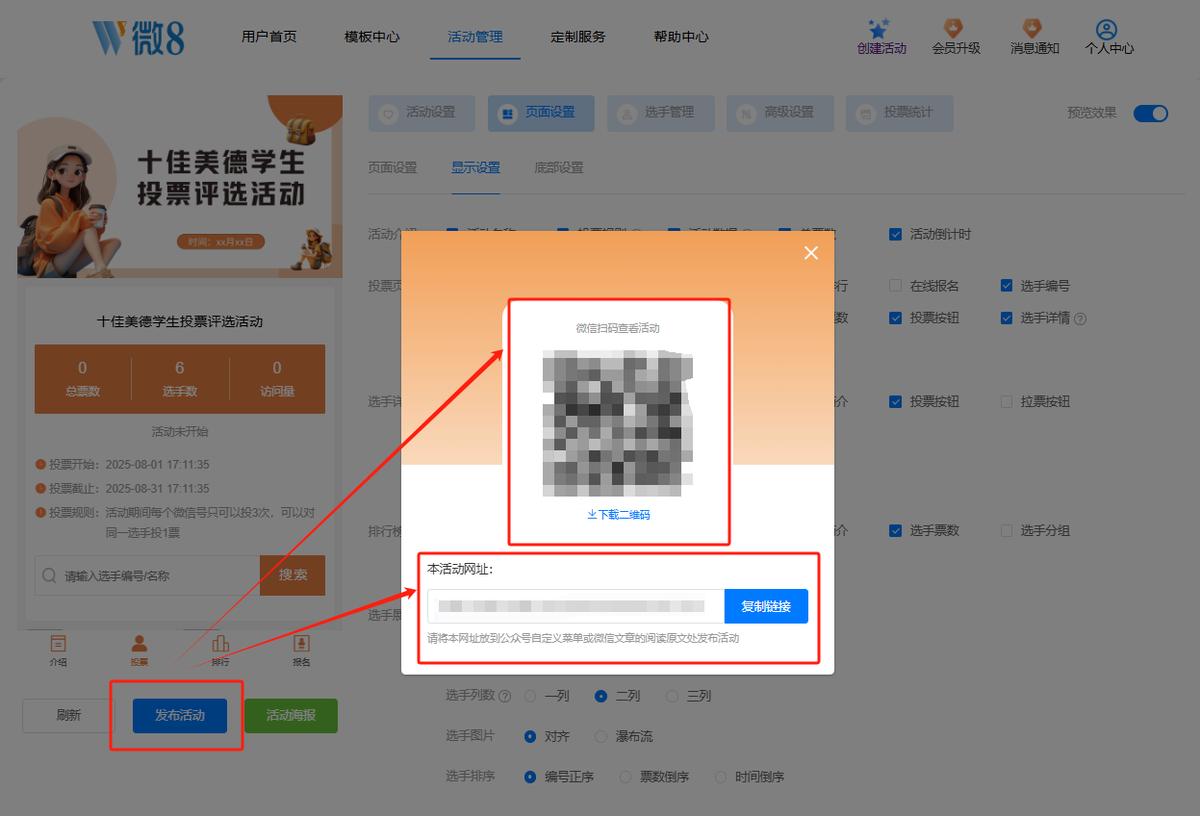
Task: Click the 微8 logo
Action: tap(138, 37)
